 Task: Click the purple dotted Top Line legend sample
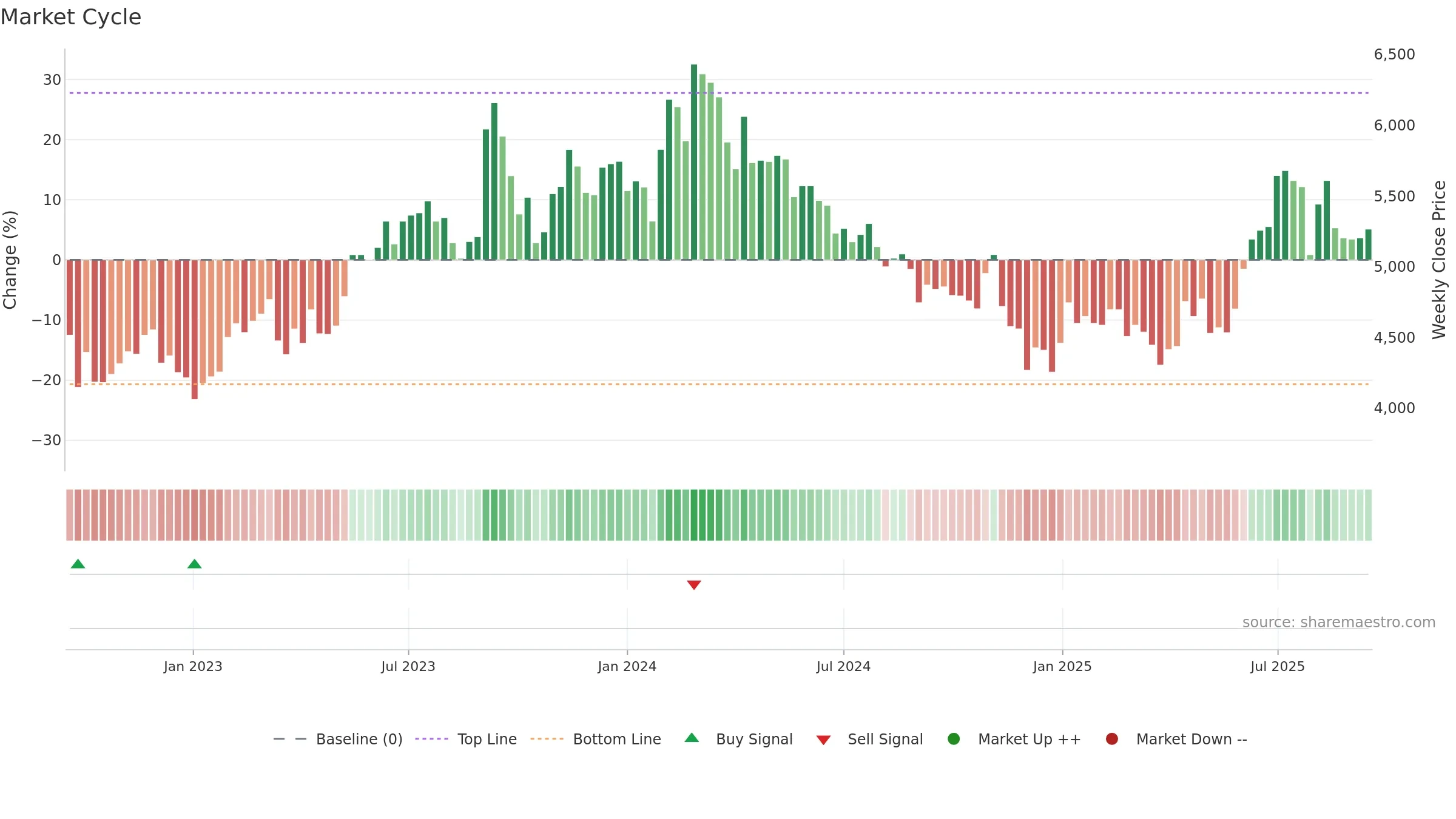pos(431,739)
